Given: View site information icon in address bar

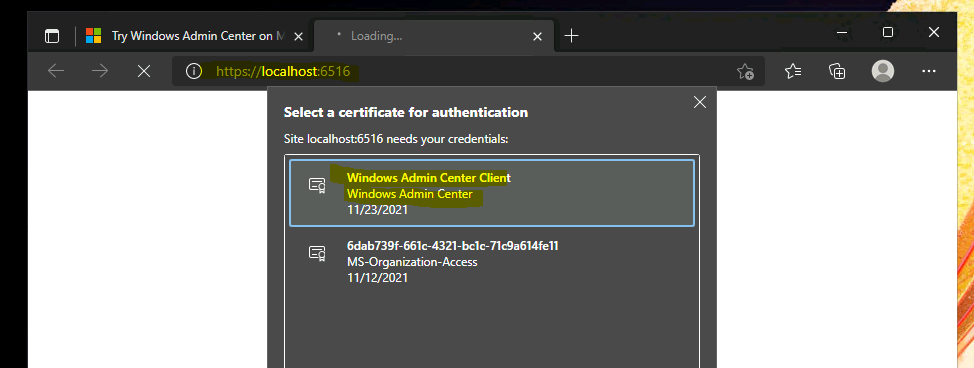Looking at the screenshot, I should click(x=194, y=71).
